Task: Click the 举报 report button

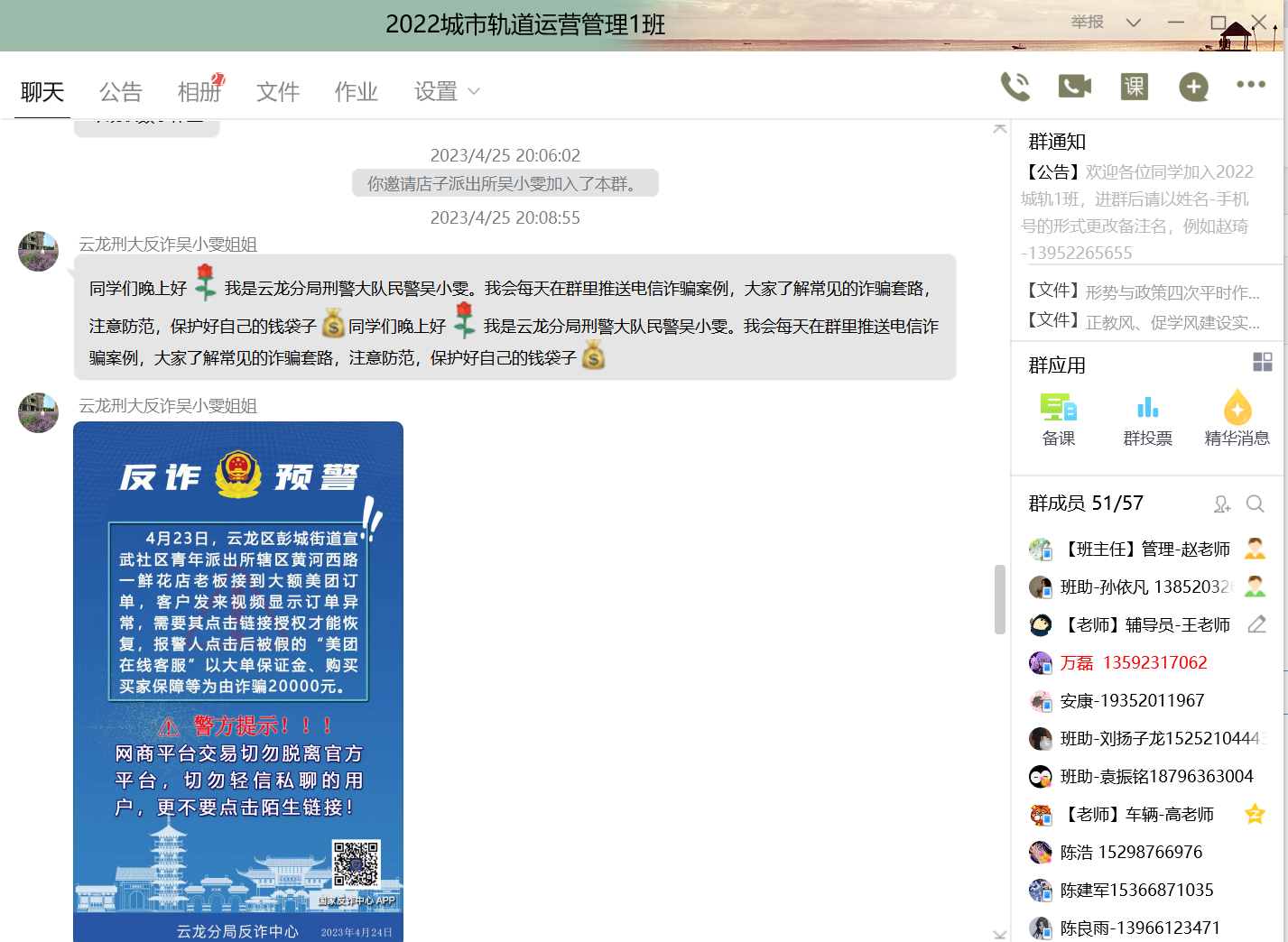Action: click(1087, 22)
